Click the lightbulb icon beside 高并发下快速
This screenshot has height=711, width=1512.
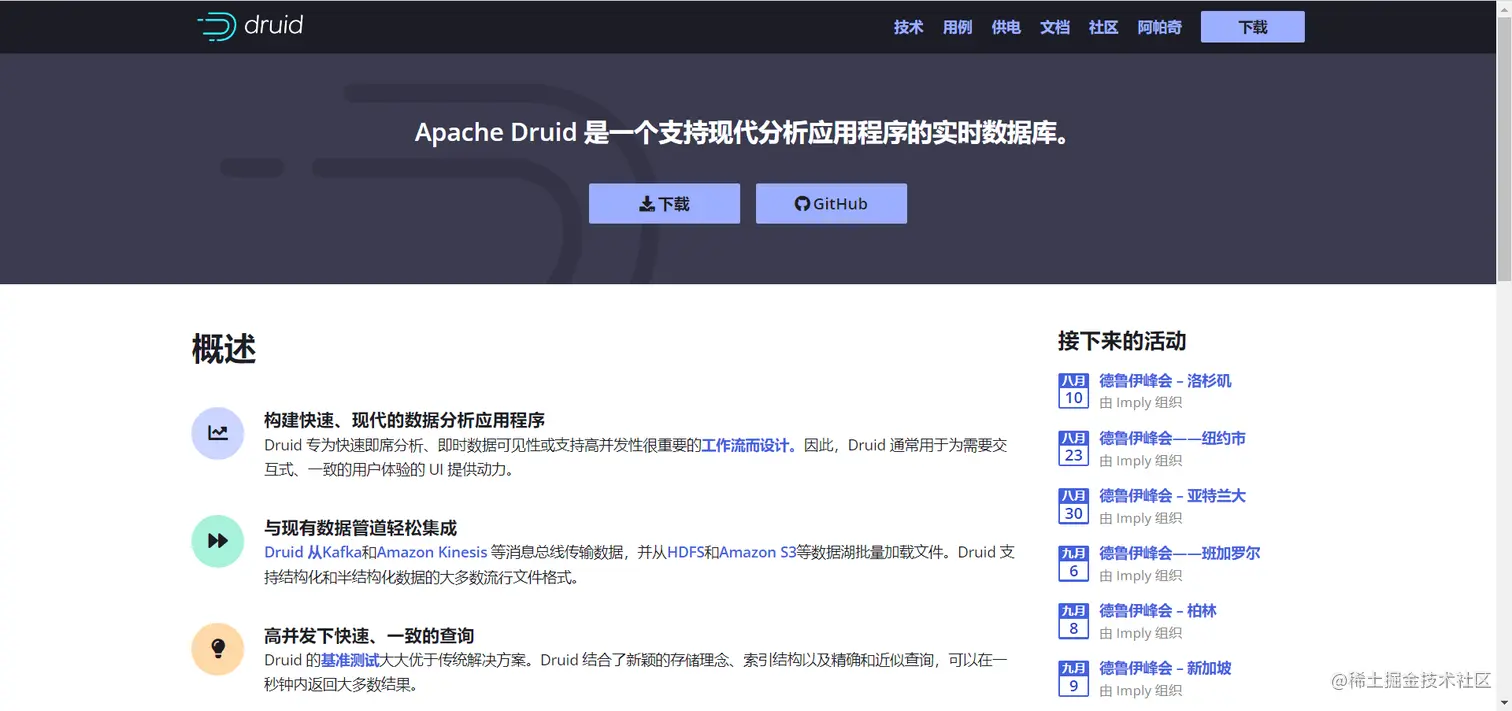(x=218, y=648)
